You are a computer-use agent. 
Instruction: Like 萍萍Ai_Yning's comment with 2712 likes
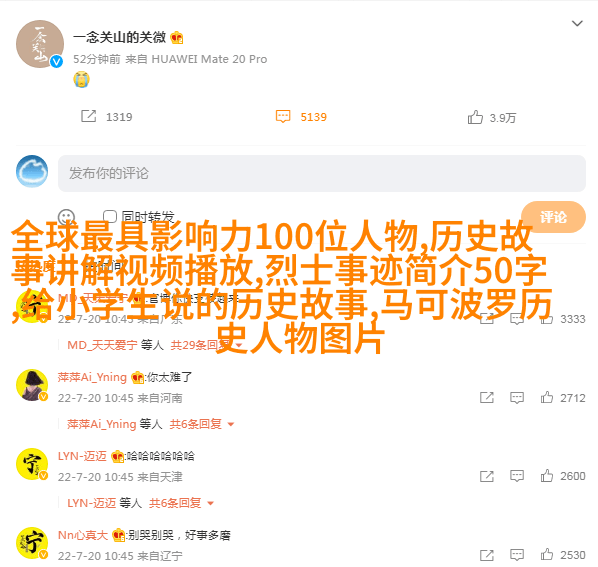coord(547,397)
